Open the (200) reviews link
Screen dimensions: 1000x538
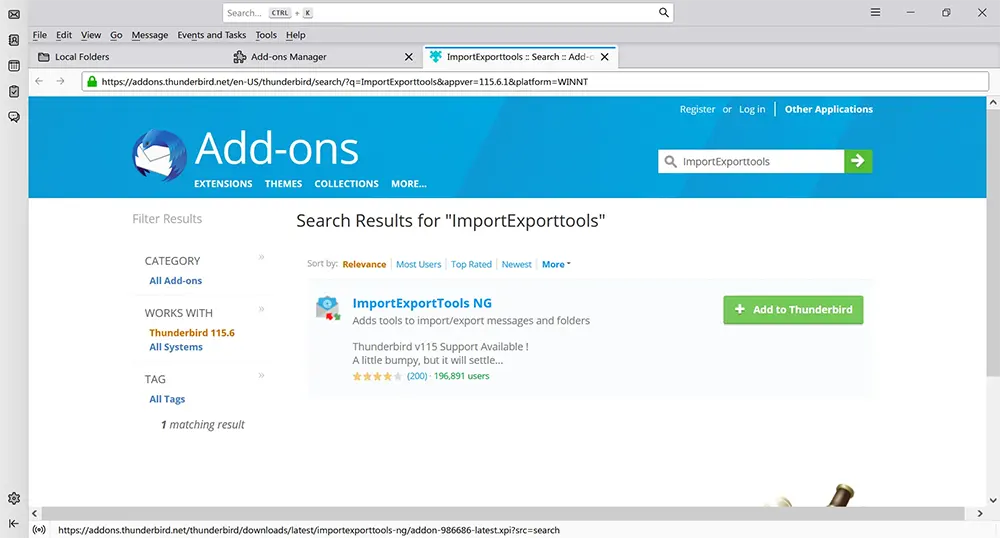click(417, 376)
